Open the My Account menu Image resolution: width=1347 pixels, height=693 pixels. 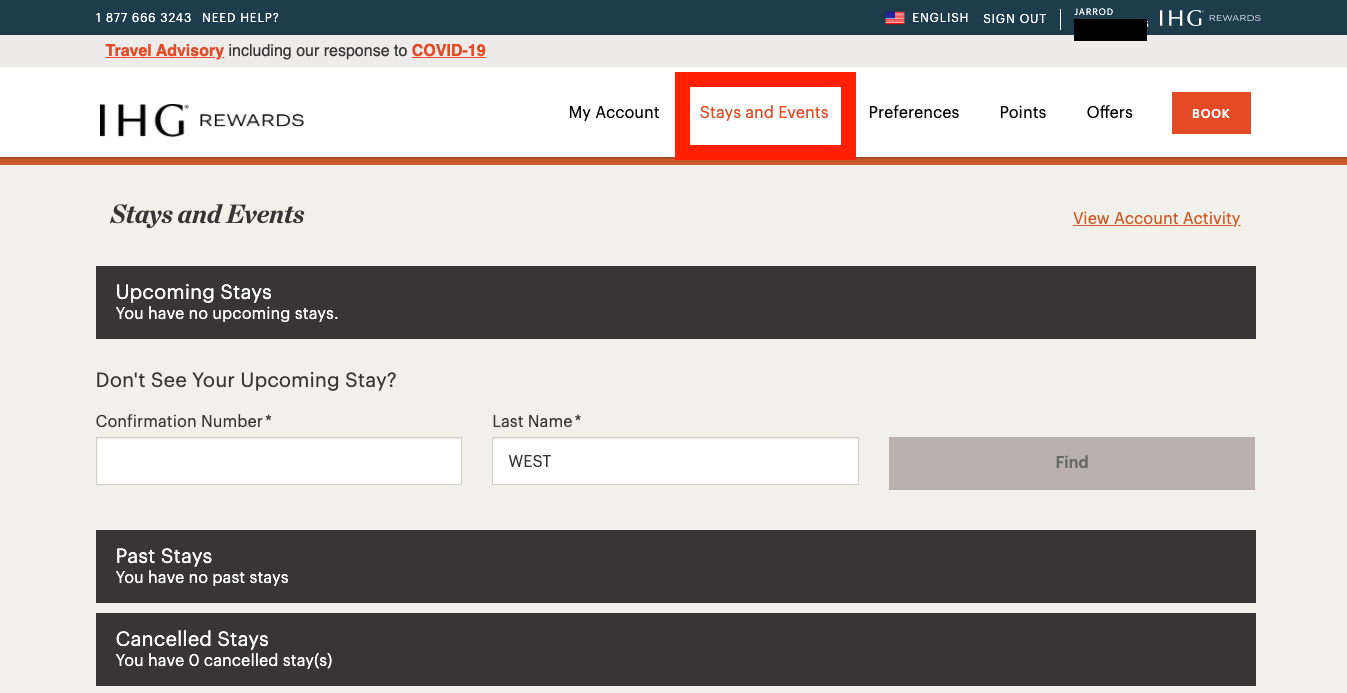(614, 113)
